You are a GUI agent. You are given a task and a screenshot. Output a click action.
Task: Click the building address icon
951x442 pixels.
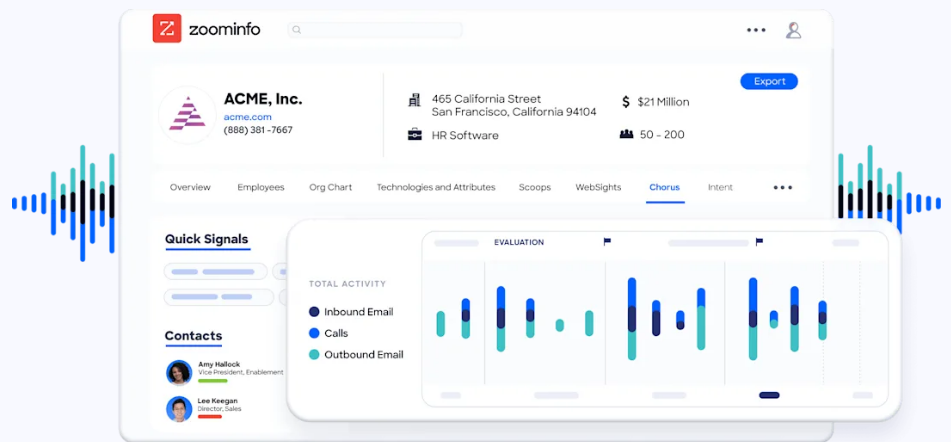(414, 100)
